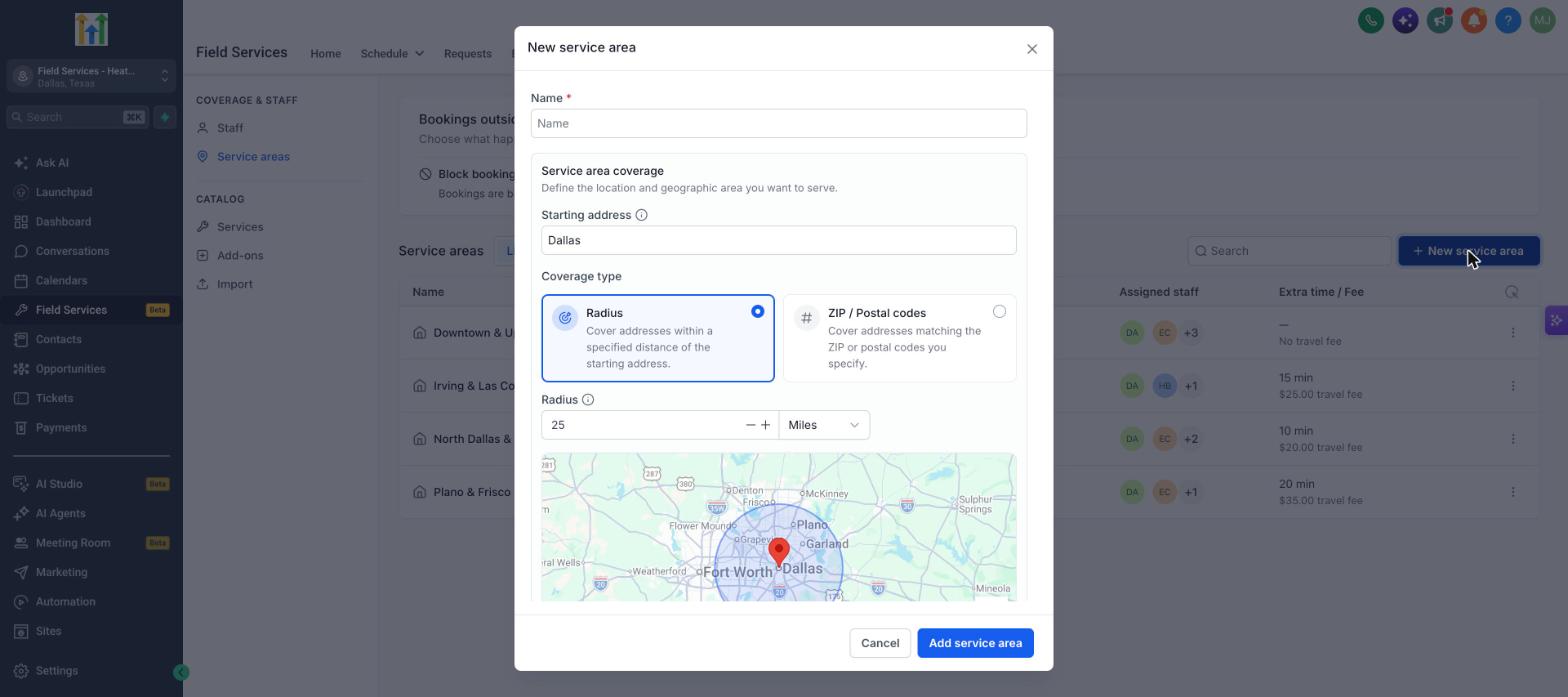
Task: Decrease the radius with the minus button
Action: coord(750,425)
